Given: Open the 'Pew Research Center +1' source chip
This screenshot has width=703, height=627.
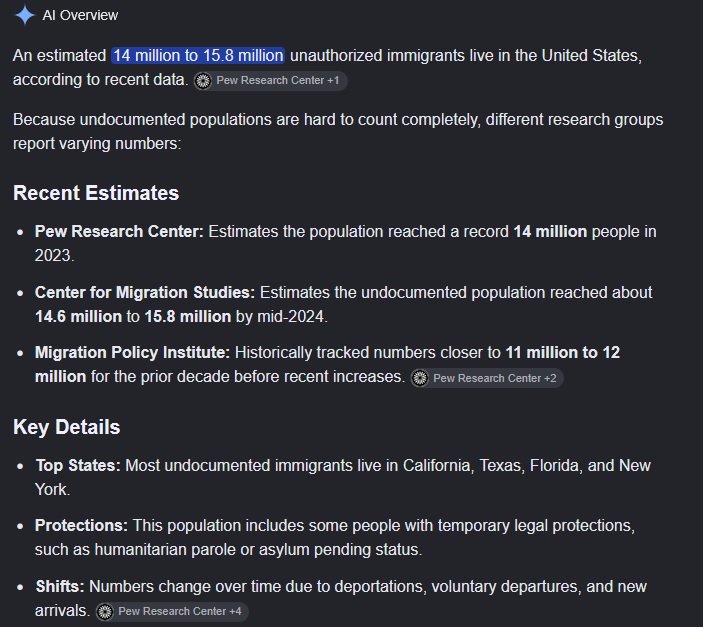Looking at the screenshot, I should click(x=270, y=81).
